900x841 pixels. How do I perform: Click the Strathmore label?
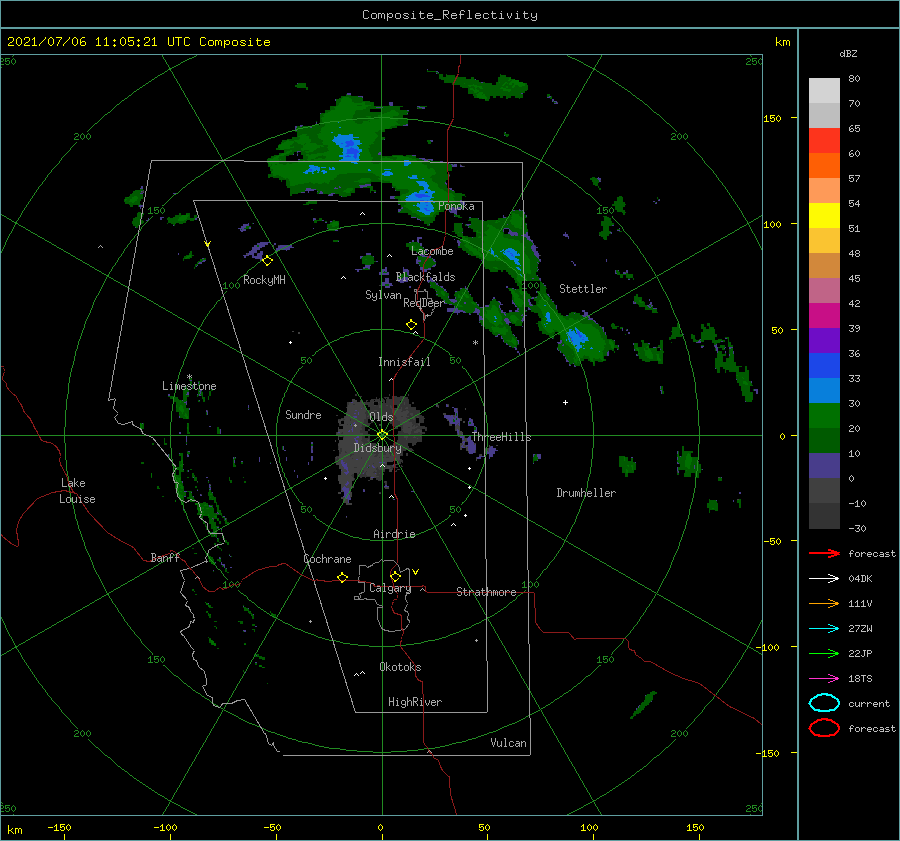486,592
